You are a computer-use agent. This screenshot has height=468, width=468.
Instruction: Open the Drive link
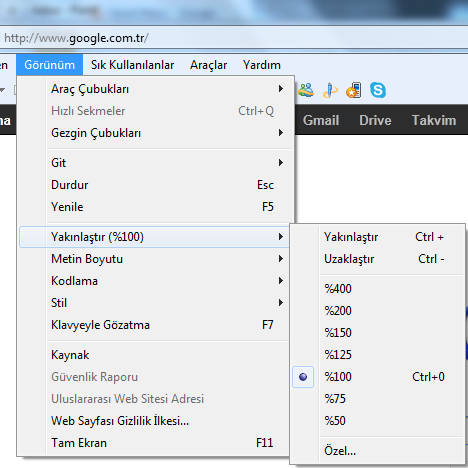click(x=375, y=120)
